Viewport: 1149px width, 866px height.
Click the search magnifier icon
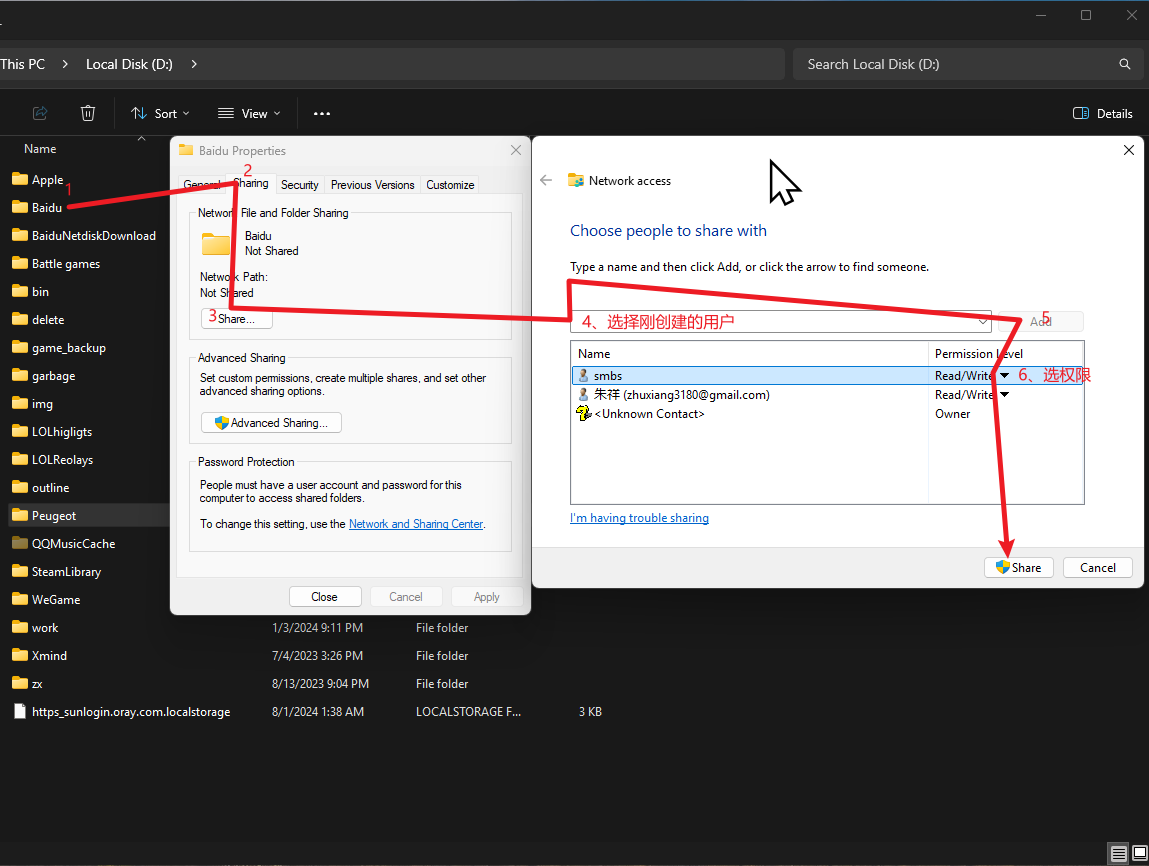(x=1125, y=64)
